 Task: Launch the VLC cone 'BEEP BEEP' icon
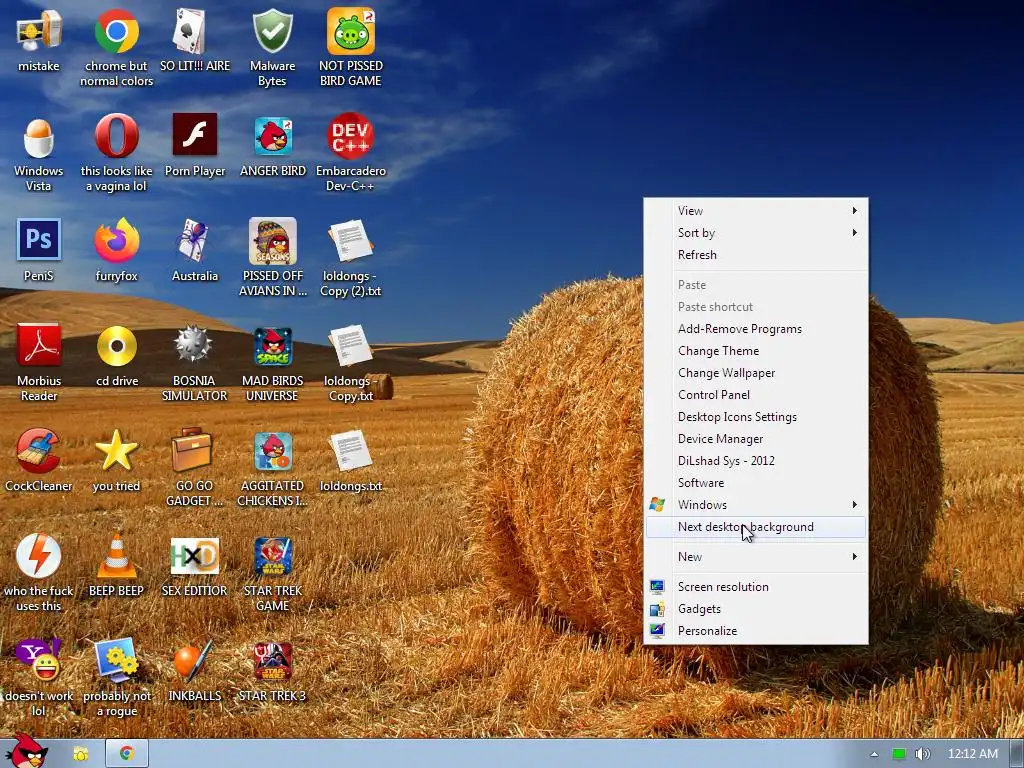coord(116,555)
